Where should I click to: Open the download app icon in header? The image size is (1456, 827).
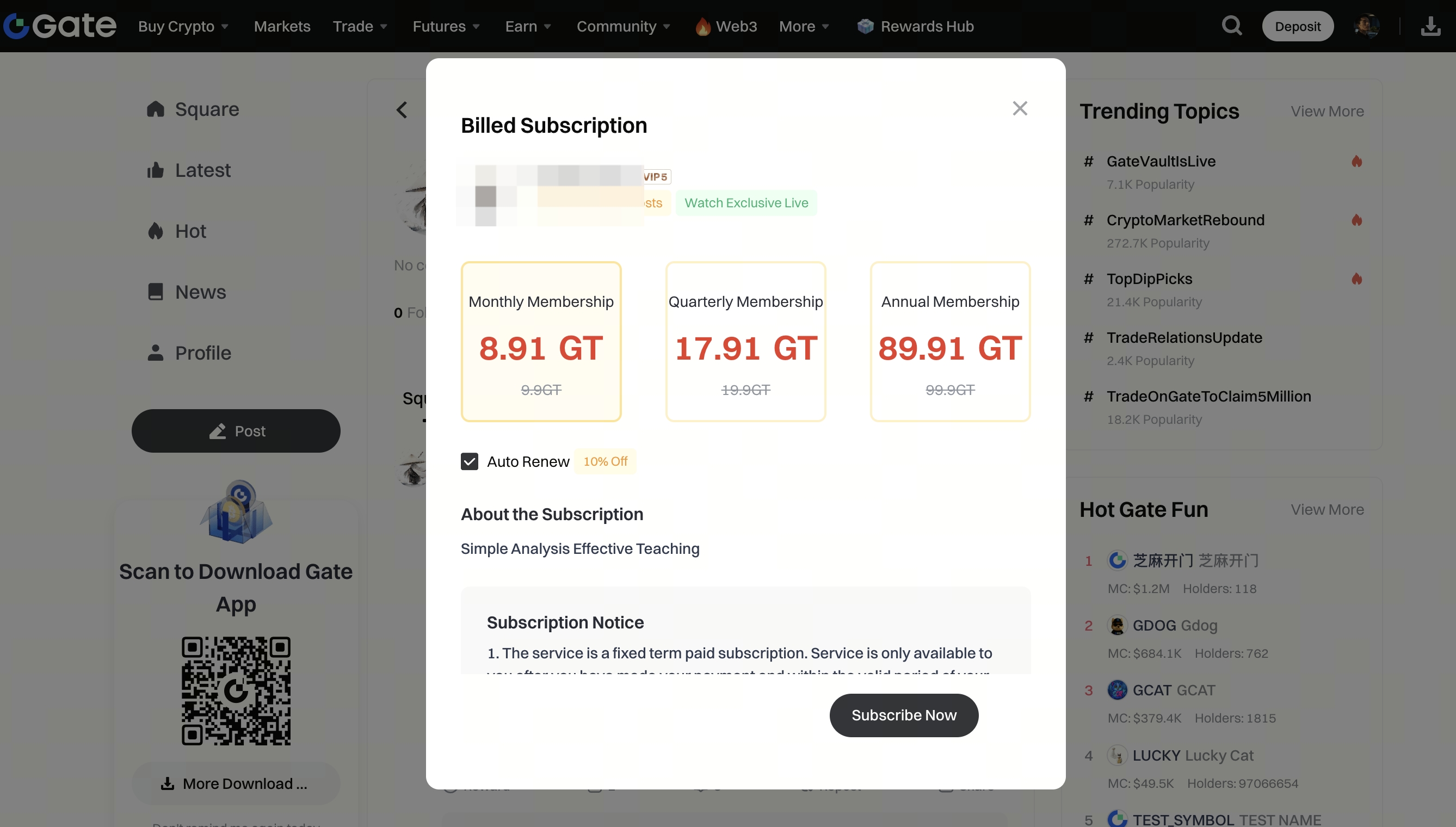pos(1430,26)
